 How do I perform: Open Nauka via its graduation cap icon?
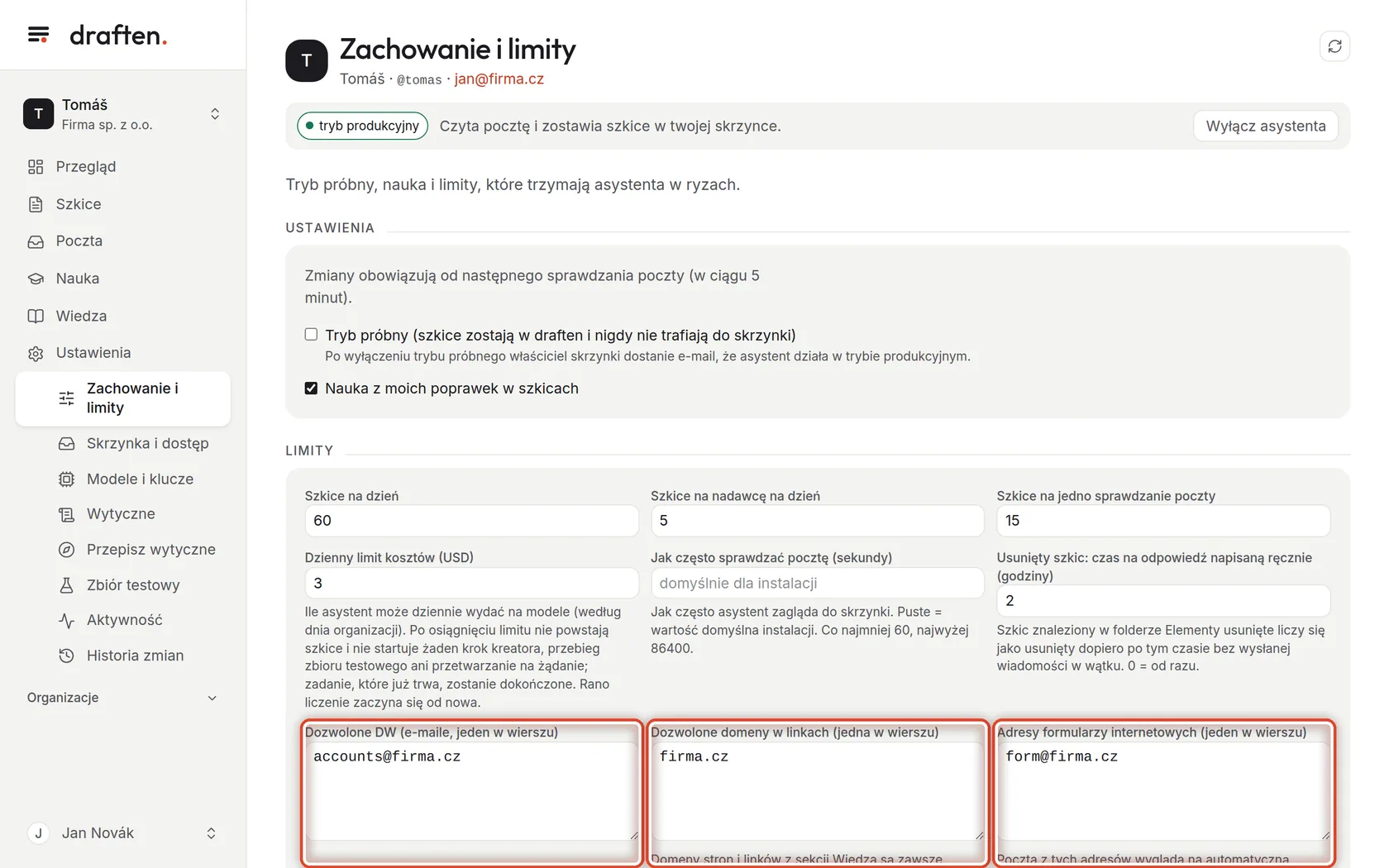[x=36, y=279]
